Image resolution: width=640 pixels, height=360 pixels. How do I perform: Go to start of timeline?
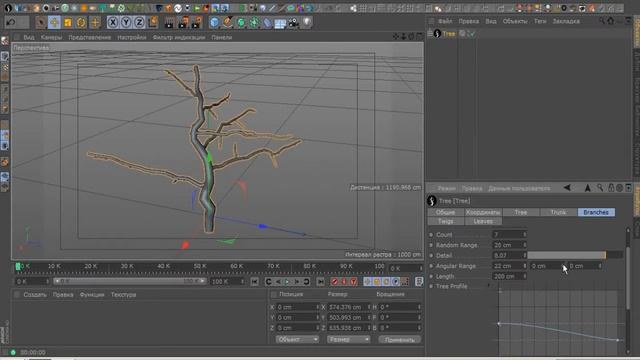coord(255,282)
